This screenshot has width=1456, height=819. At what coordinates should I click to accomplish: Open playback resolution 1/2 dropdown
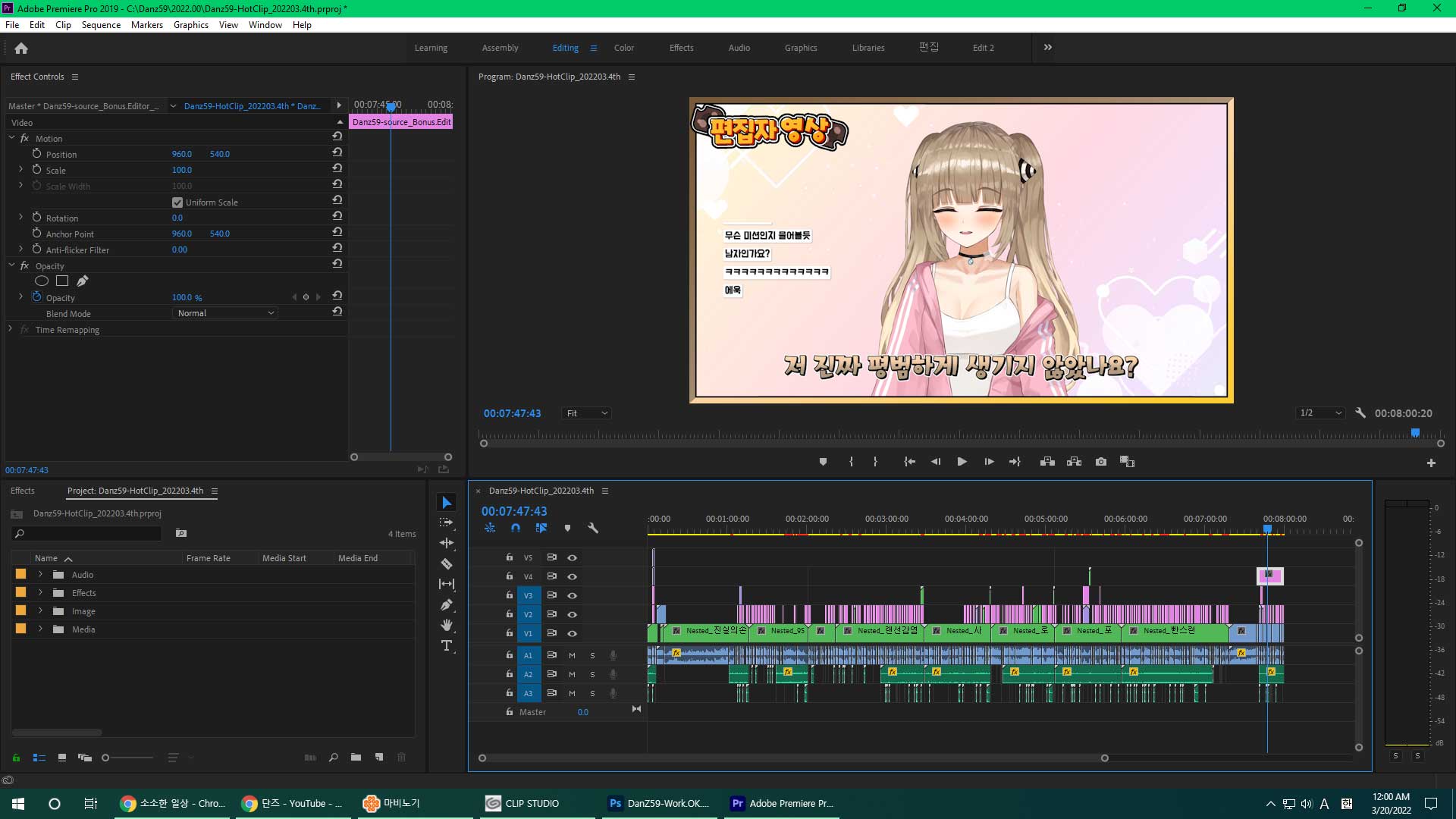[x=1320, y=413]
